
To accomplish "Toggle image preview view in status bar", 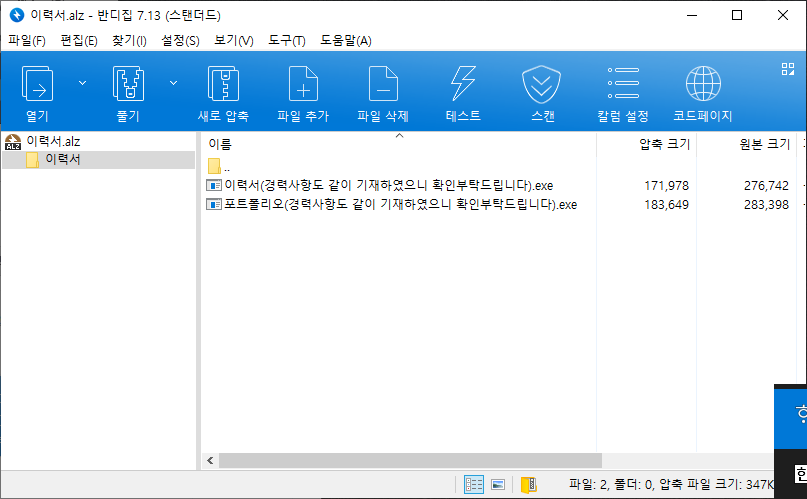I will pos(497,485).
